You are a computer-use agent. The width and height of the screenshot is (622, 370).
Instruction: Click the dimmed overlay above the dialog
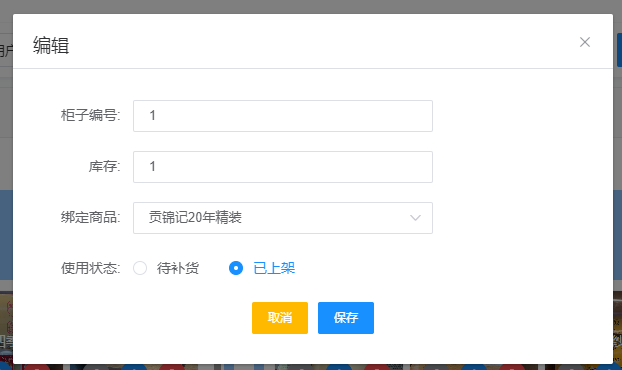coord(311,7)
